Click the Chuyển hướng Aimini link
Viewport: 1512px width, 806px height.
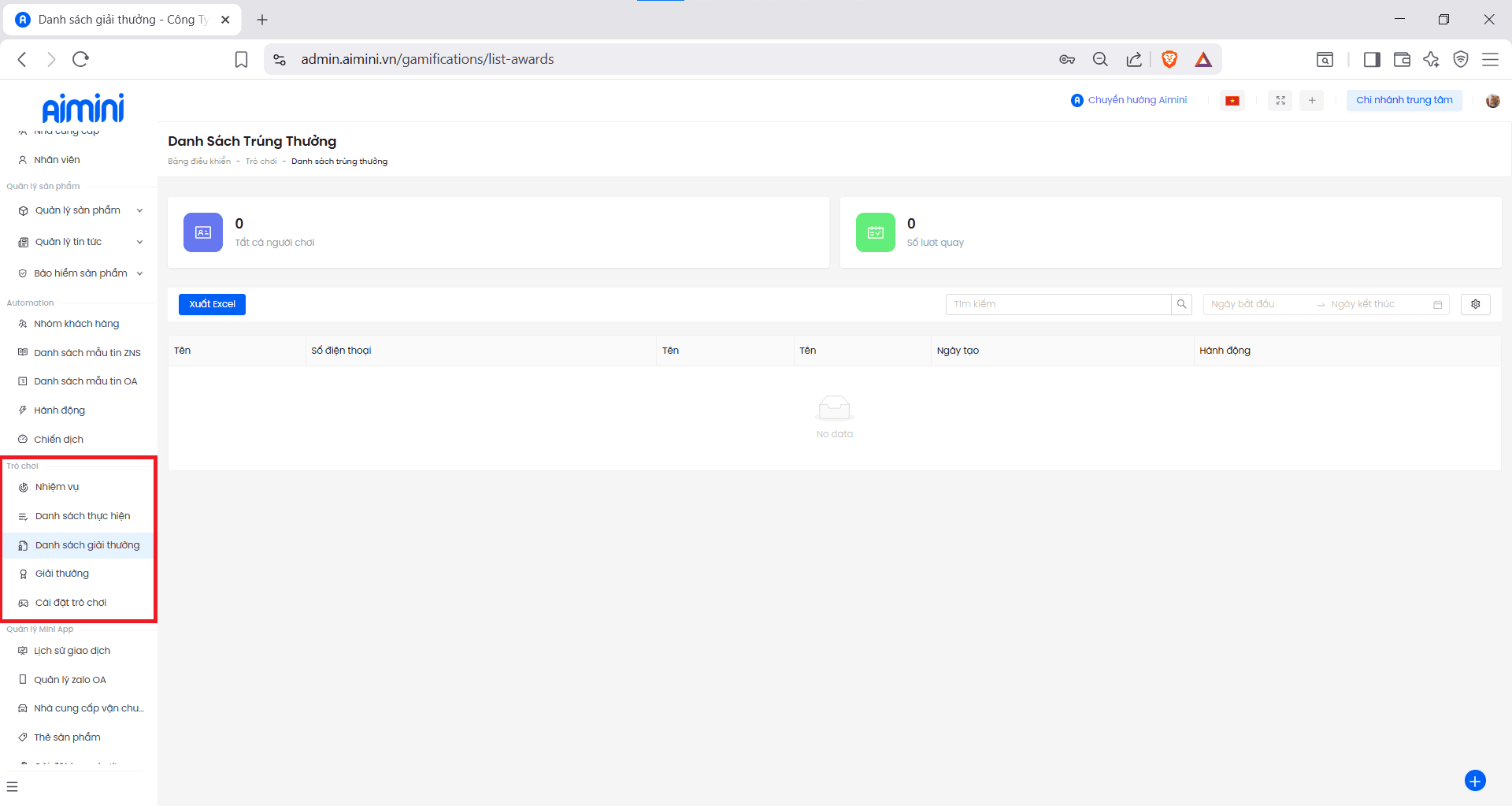pos(1129,100)
